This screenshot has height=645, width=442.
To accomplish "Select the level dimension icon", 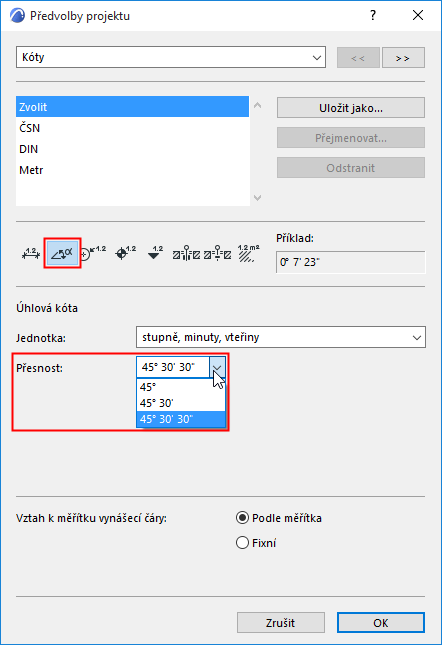I will click(x=125, y=253).
